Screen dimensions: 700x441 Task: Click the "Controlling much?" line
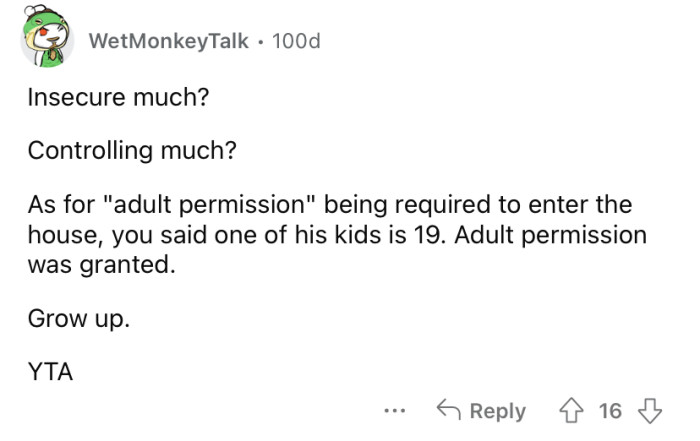click(x=132, y=151)
